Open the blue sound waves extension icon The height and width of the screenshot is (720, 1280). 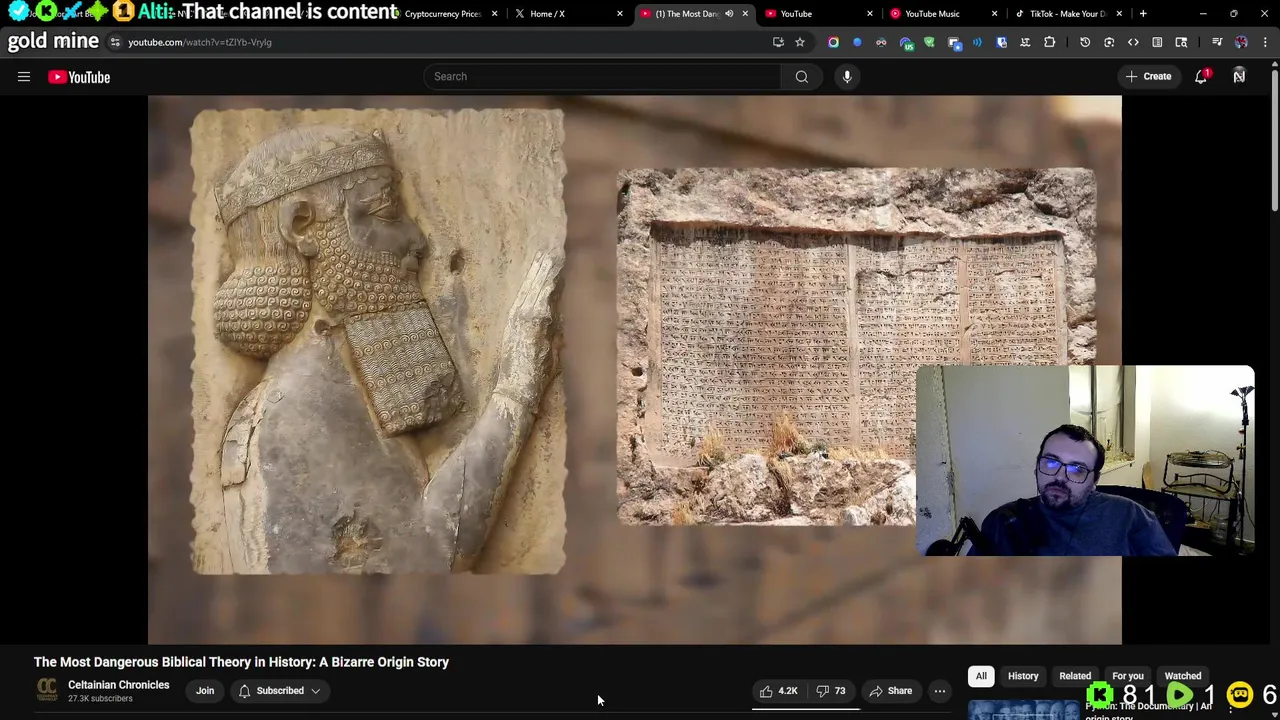tap(977, 42)
